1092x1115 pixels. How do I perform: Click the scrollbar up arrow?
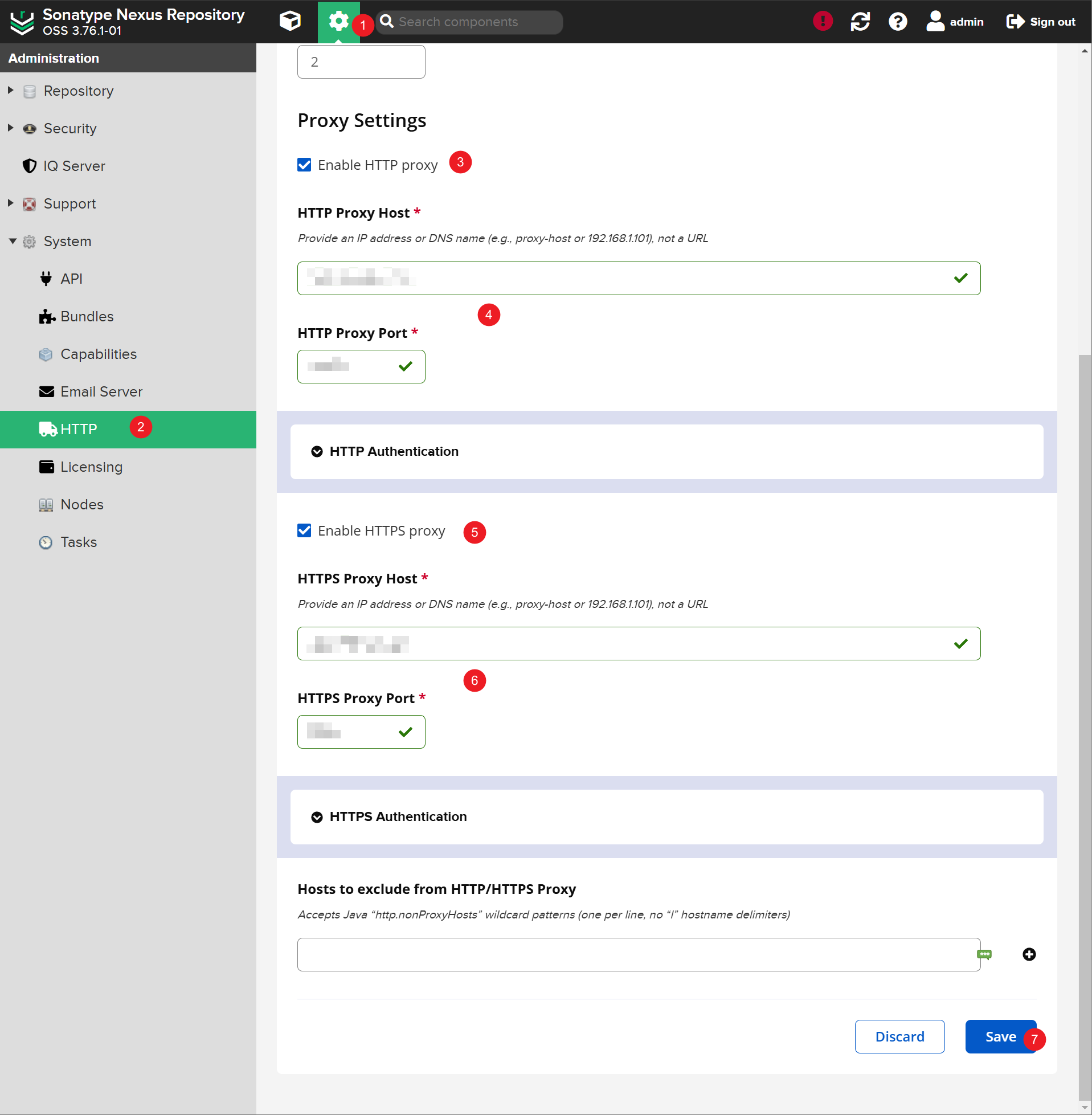coord(1084,51)
